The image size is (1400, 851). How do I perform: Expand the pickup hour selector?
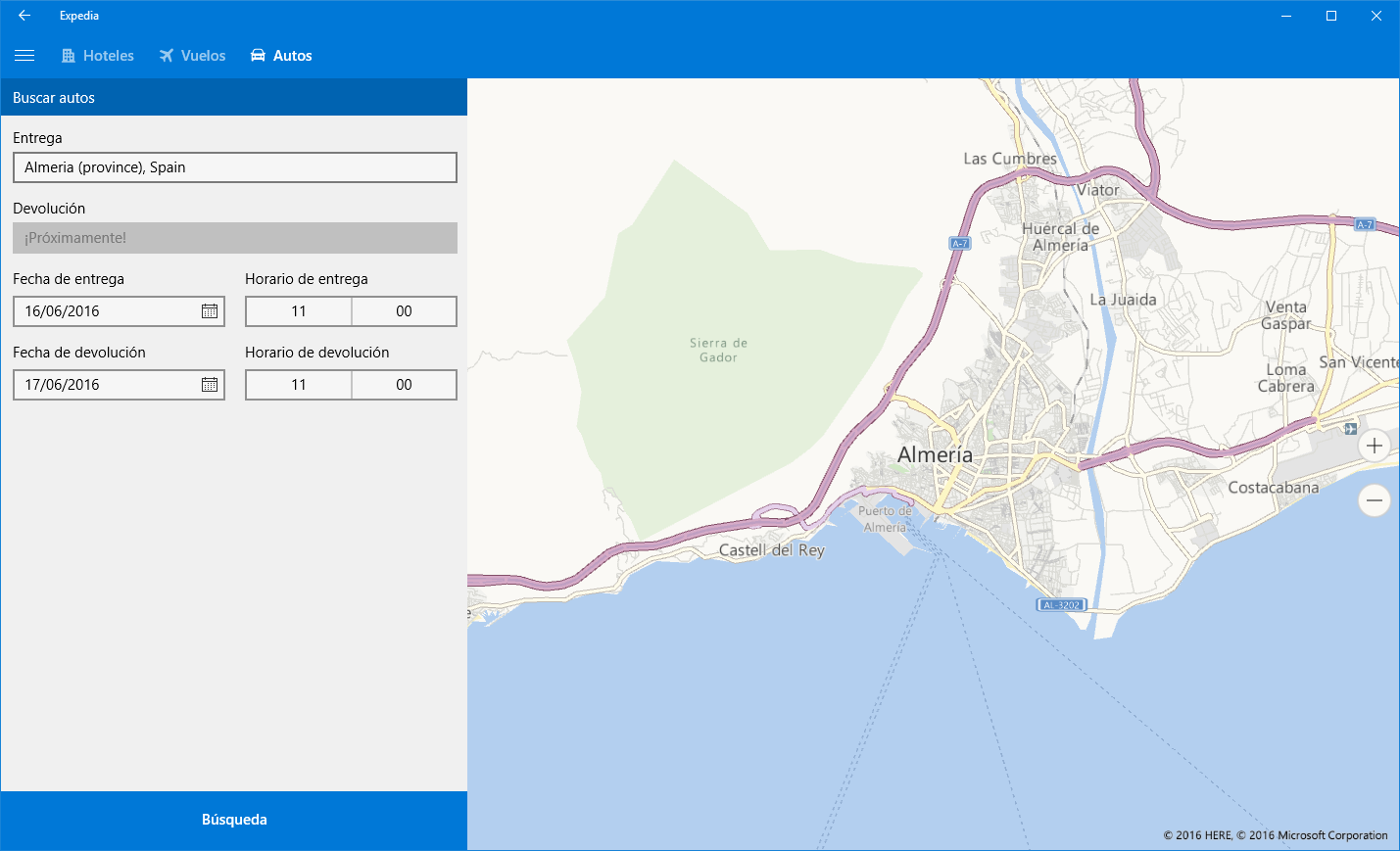tap(299, 311)
